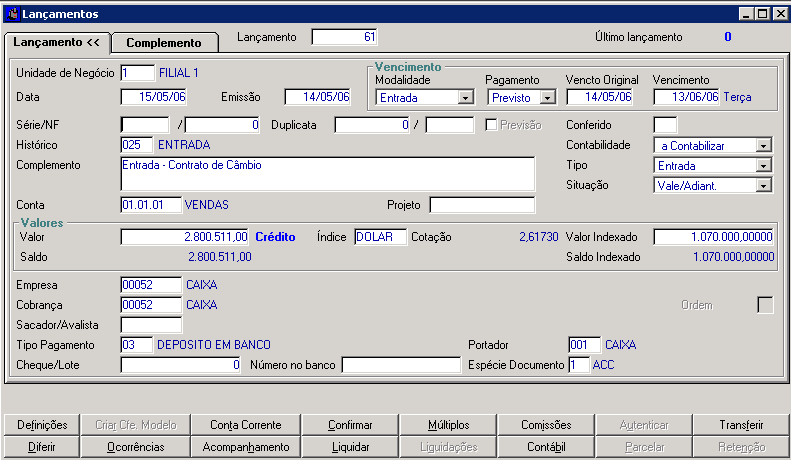Screen dimensions: 791x460
Task: Click the Série field before the slash
Action: (145, 125)
